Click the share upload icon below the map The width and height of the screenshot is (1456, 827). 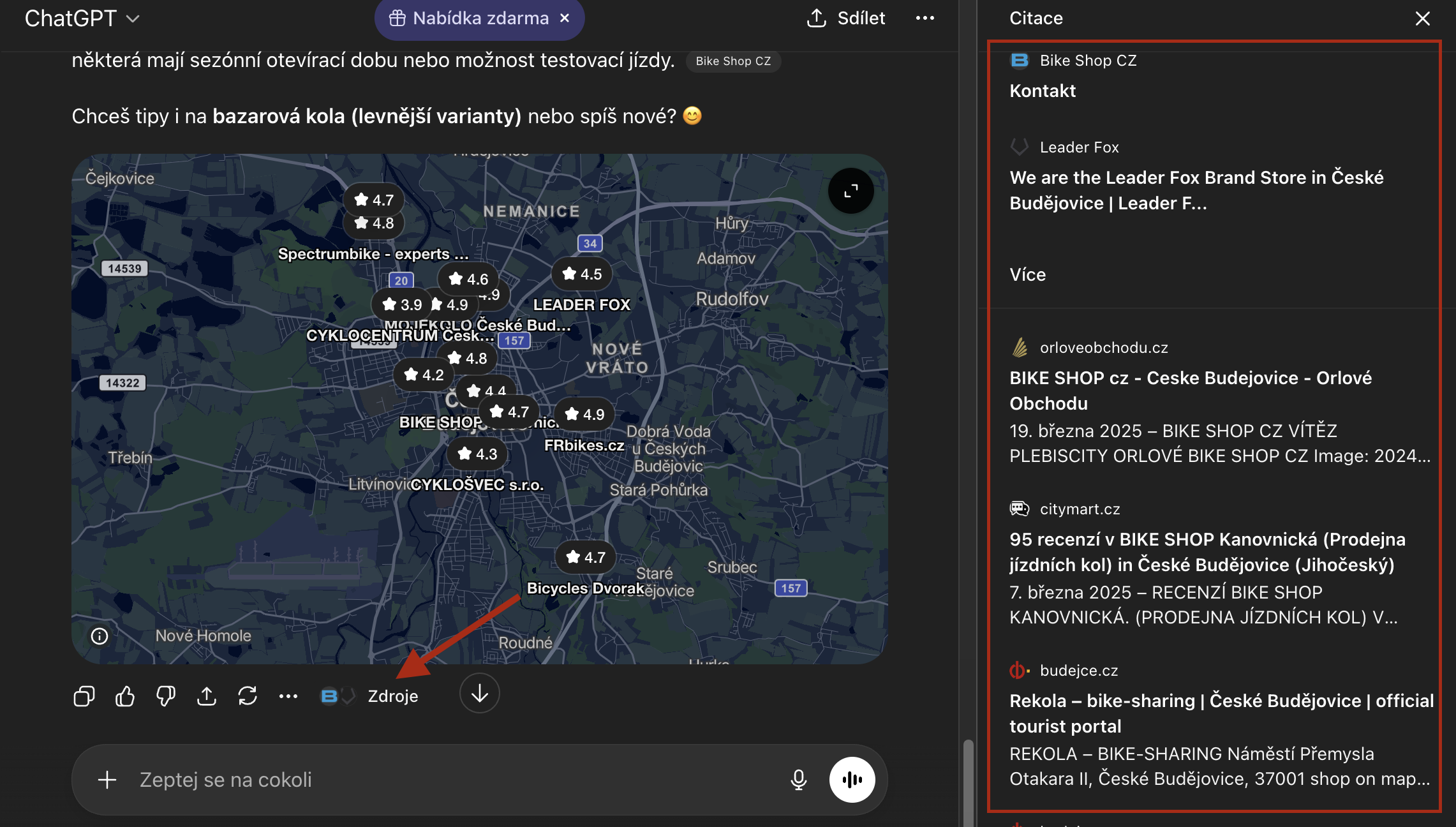click(x=207, y=696)
